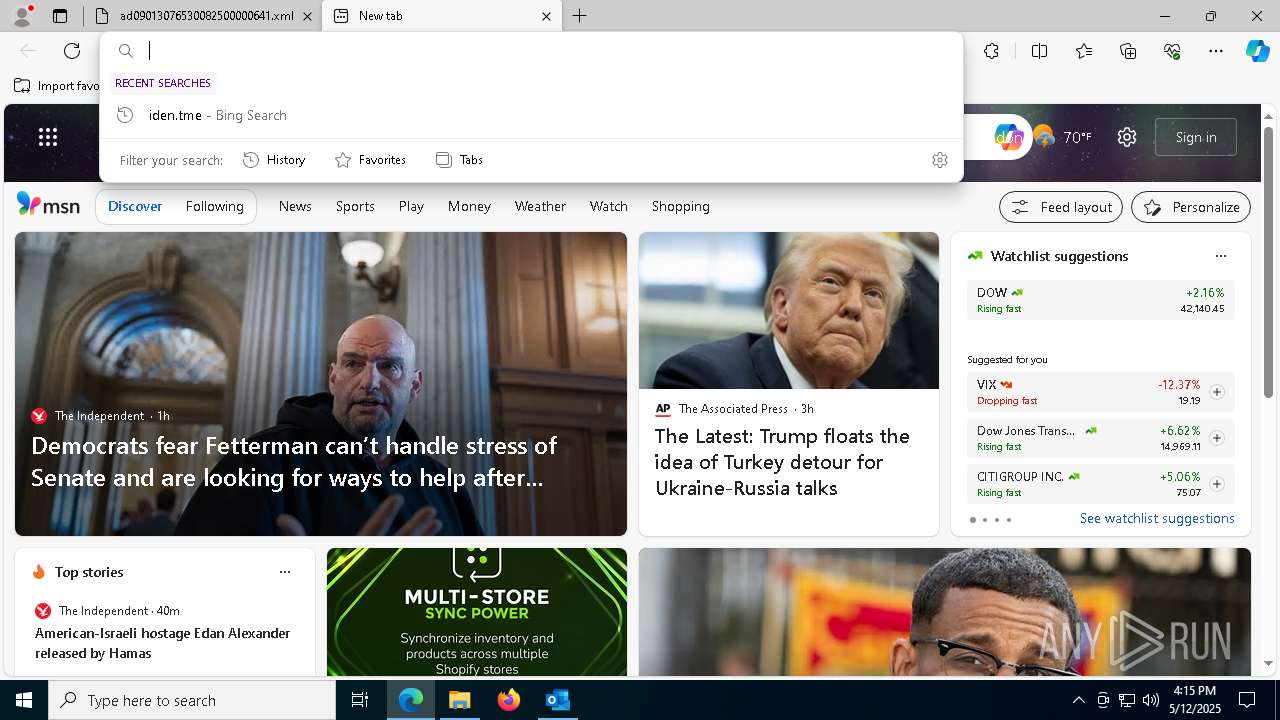Open the Collections icon
Image resolution: width=1280 pixels, height=720 pixels.
pyautogui.click(x=1128, y=51)
